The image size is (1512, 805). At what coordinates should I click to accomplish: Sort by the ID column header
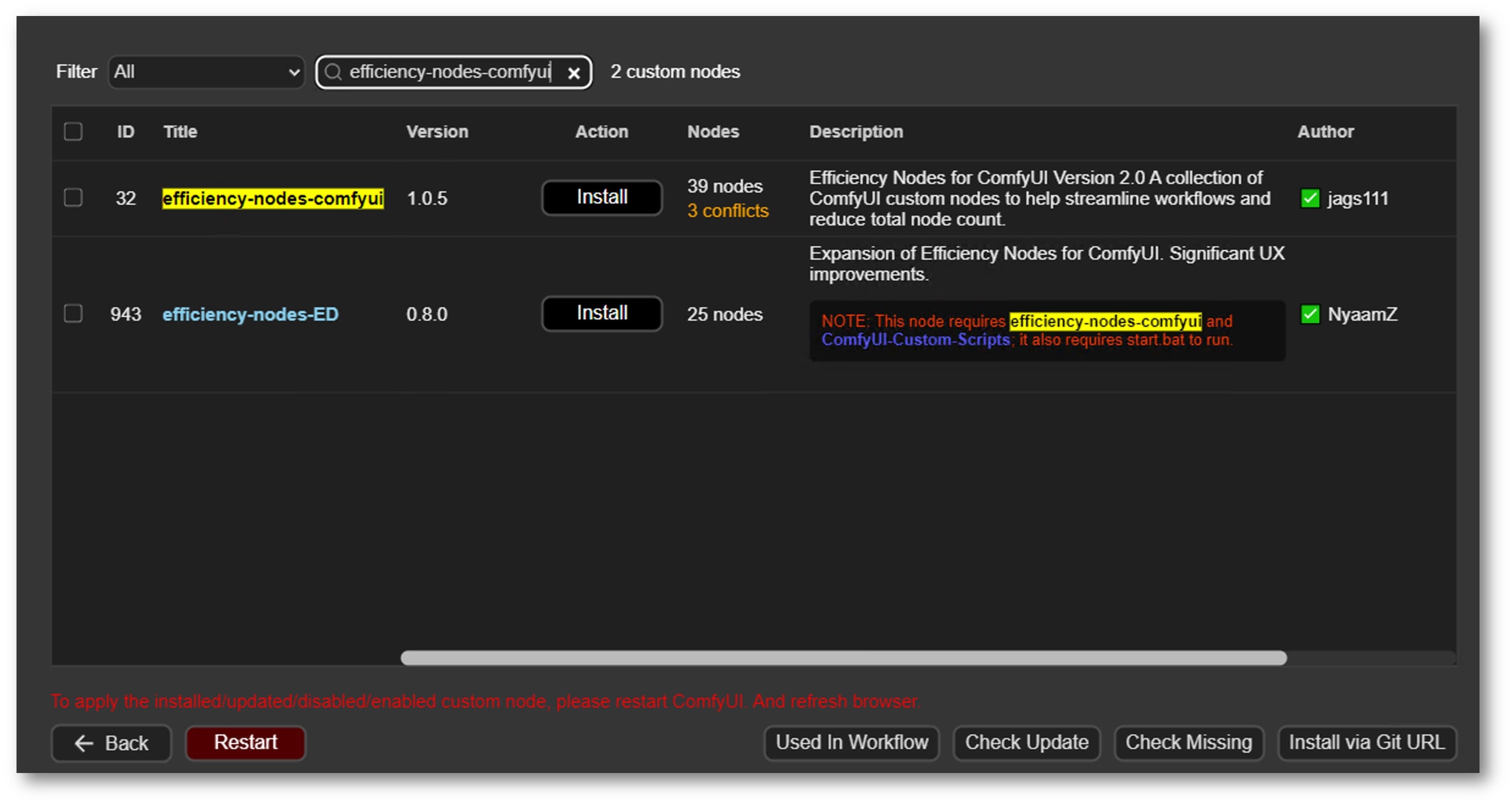click(125, 132)
